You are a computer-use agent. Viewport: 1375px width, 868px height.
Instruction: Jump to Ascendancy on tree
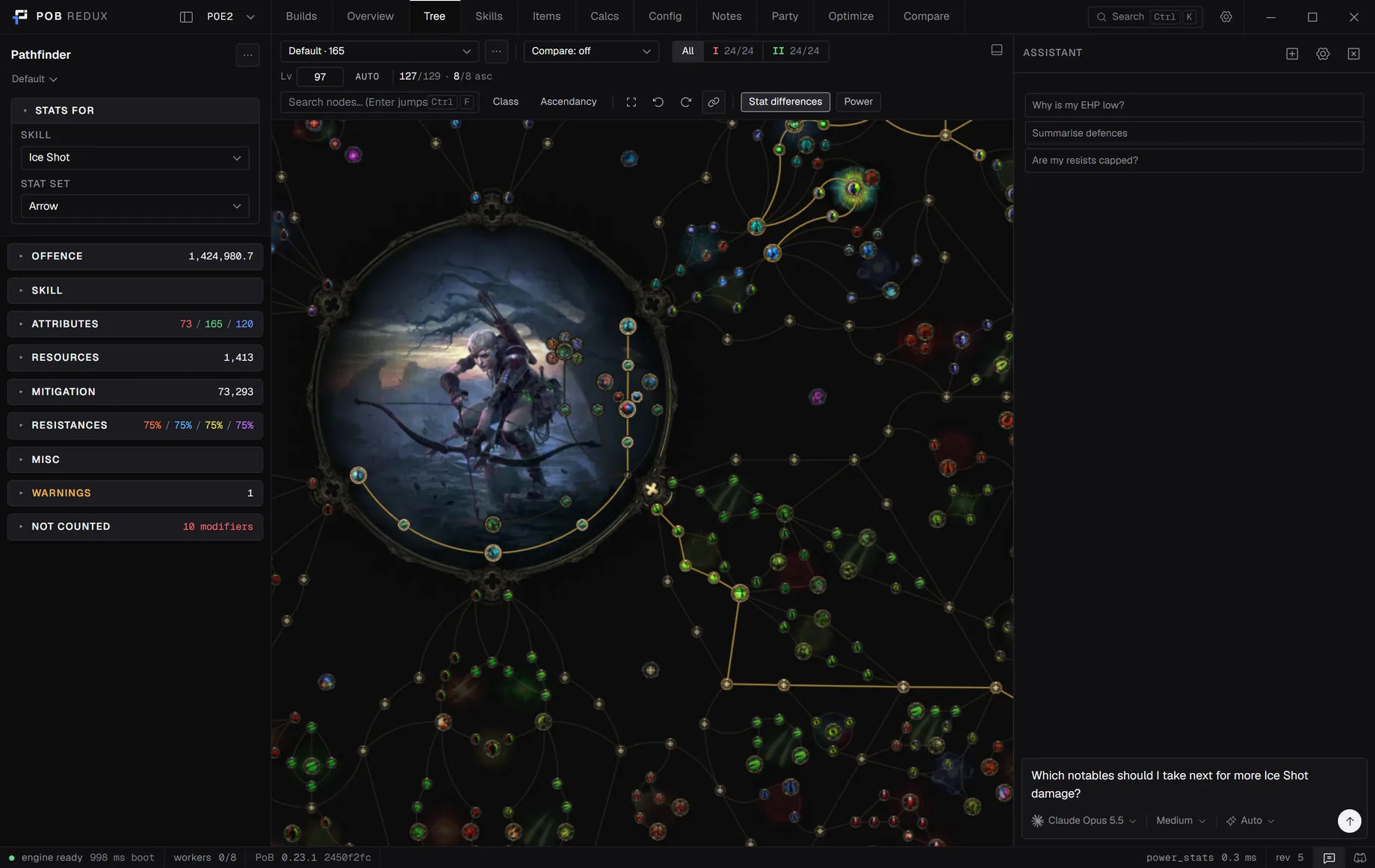(568, 102)
